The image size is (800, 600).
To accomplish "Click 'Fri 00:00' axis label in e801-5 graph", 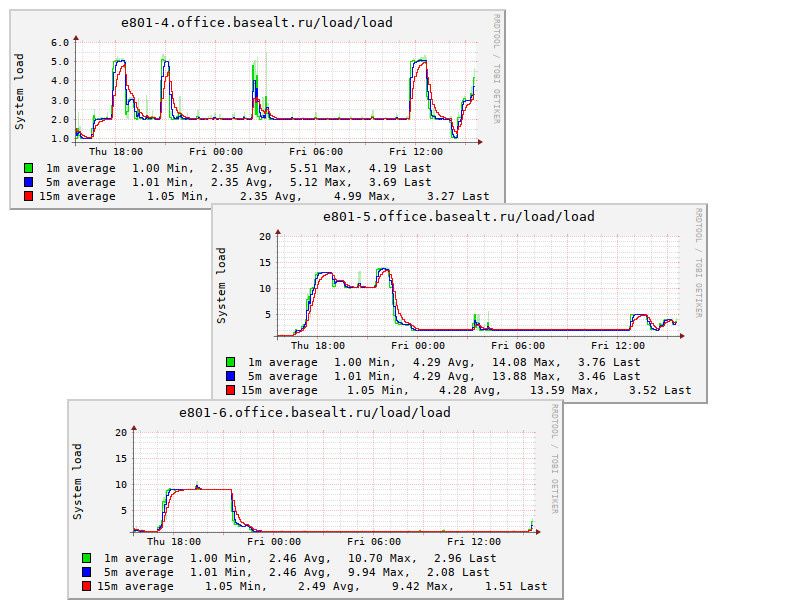I will pyautogui.click(x=418, y=345).
